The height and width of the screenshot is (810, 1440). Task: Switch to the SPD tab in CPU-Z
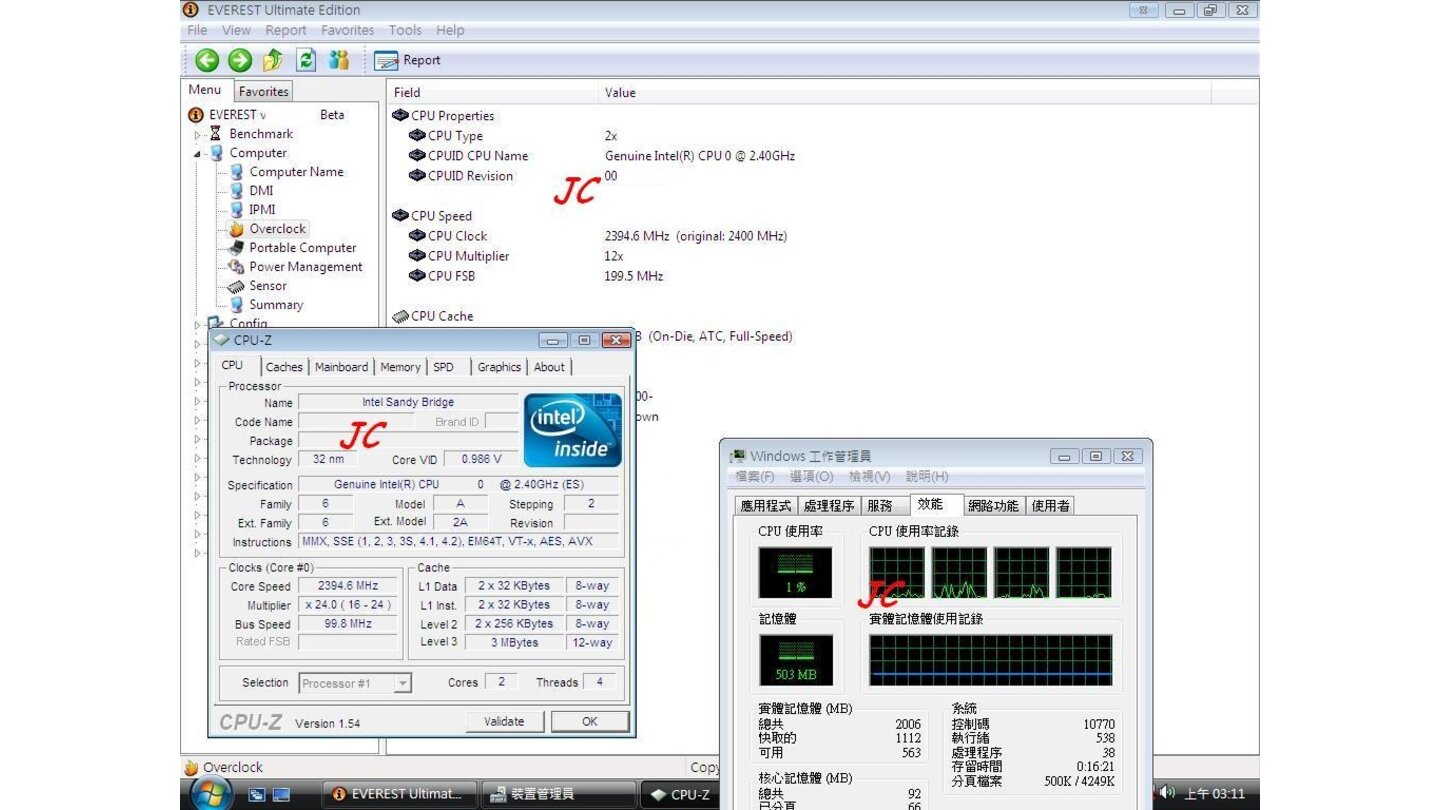pos(443,367)
